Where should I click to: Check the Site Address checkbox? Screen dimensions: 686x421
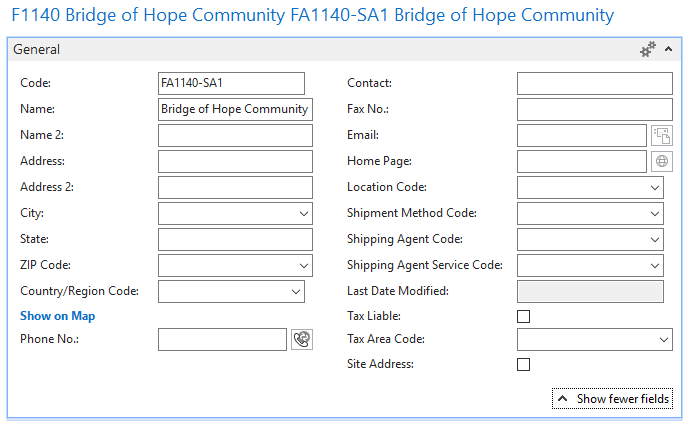pos(523,364)
